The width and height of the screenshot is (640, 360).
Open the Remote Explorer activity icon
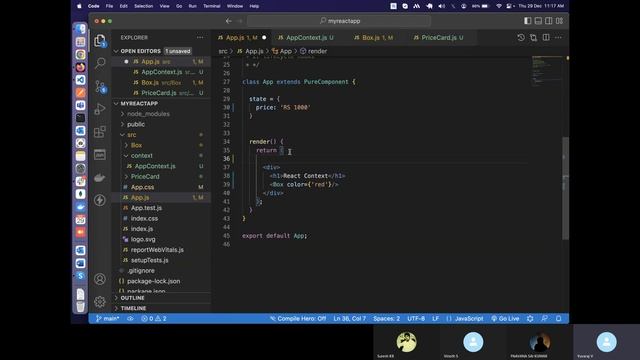coord(100,155)
